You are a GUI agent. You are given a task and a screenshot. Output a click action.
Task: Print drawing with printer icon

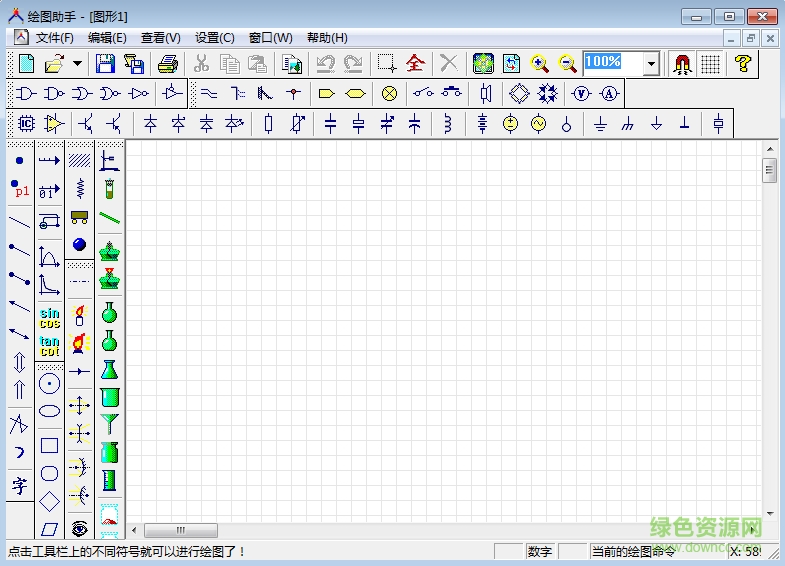coord(168,64)
